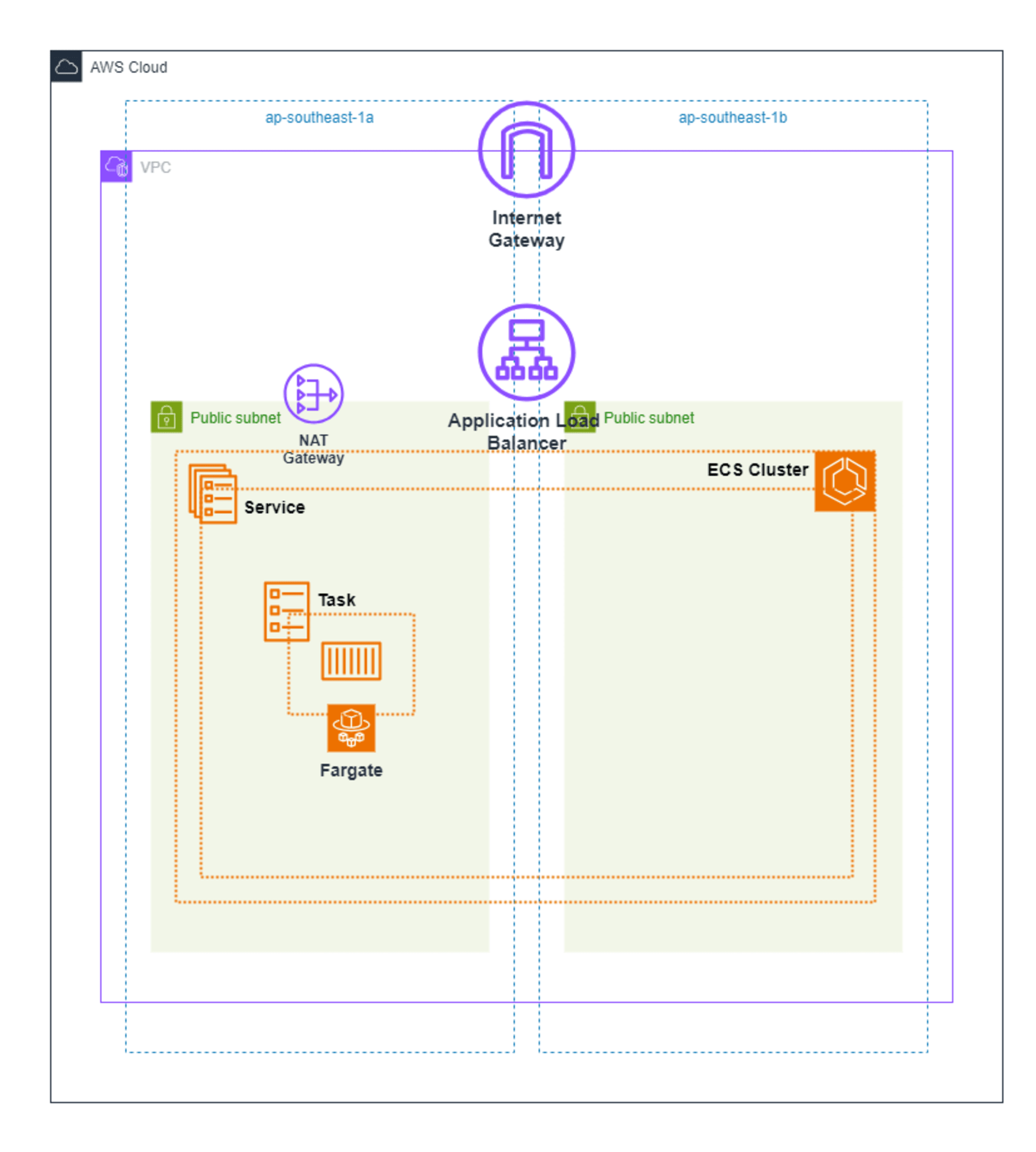This screenshot has height=1152, width=1036.
Task: Click the NAT Gateway icon
Action: click(x=313, y=394)
